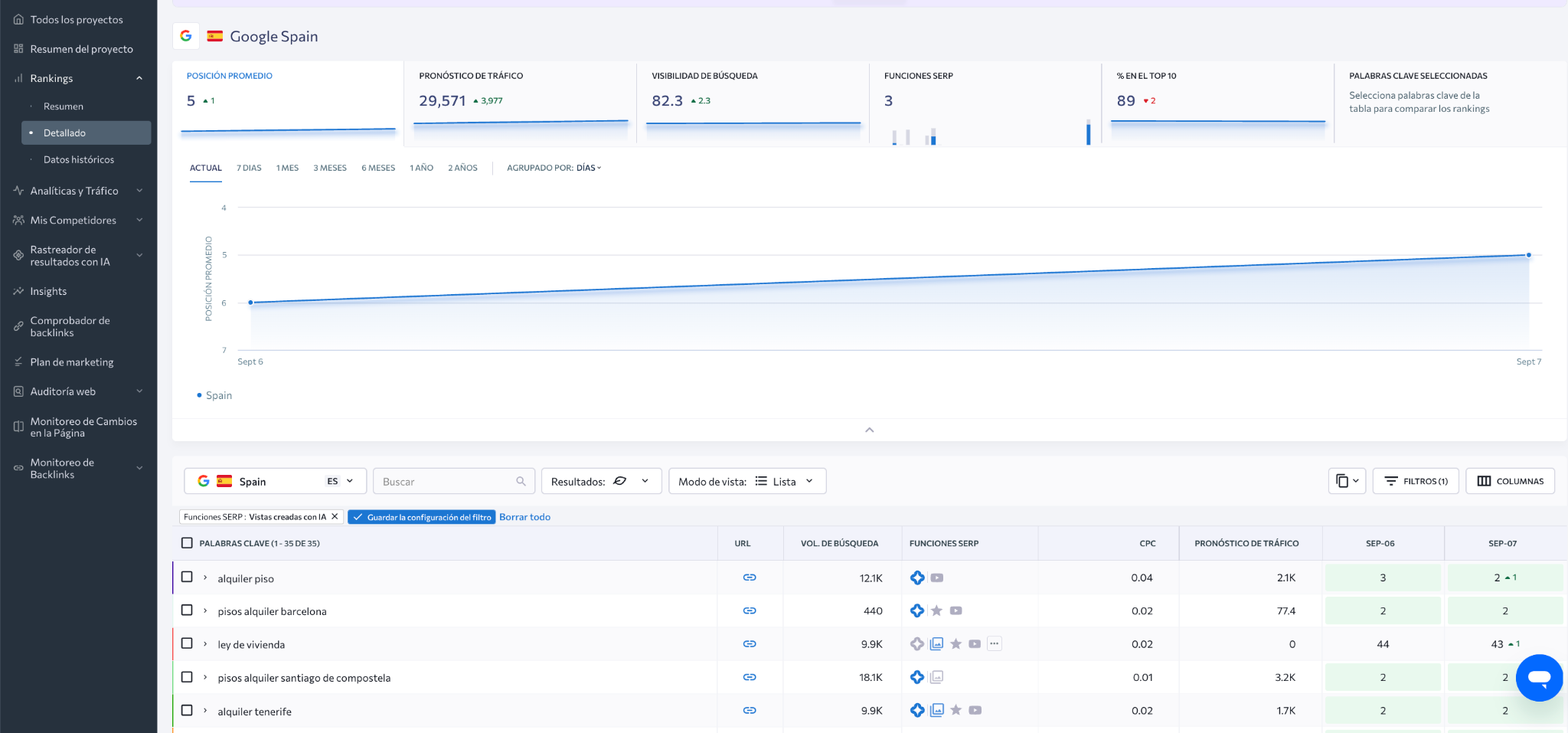Viewport: 1568px width, 733px height.
Task: Select the % en el Top 10 card
Action: pyautogui.click(x=1218, y=103)
